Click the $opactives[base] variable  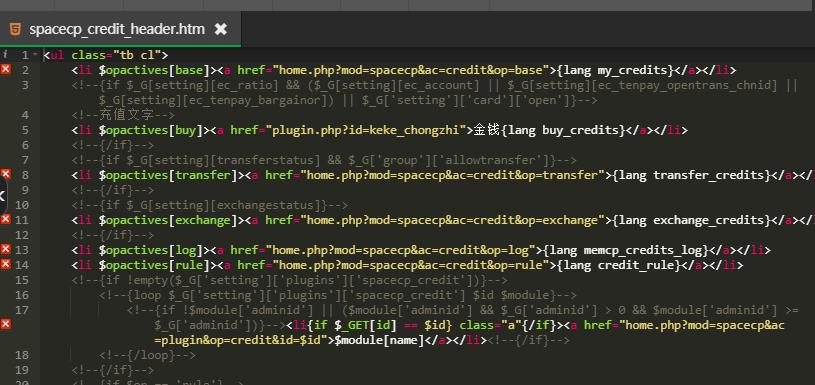(x=154, y=70)
